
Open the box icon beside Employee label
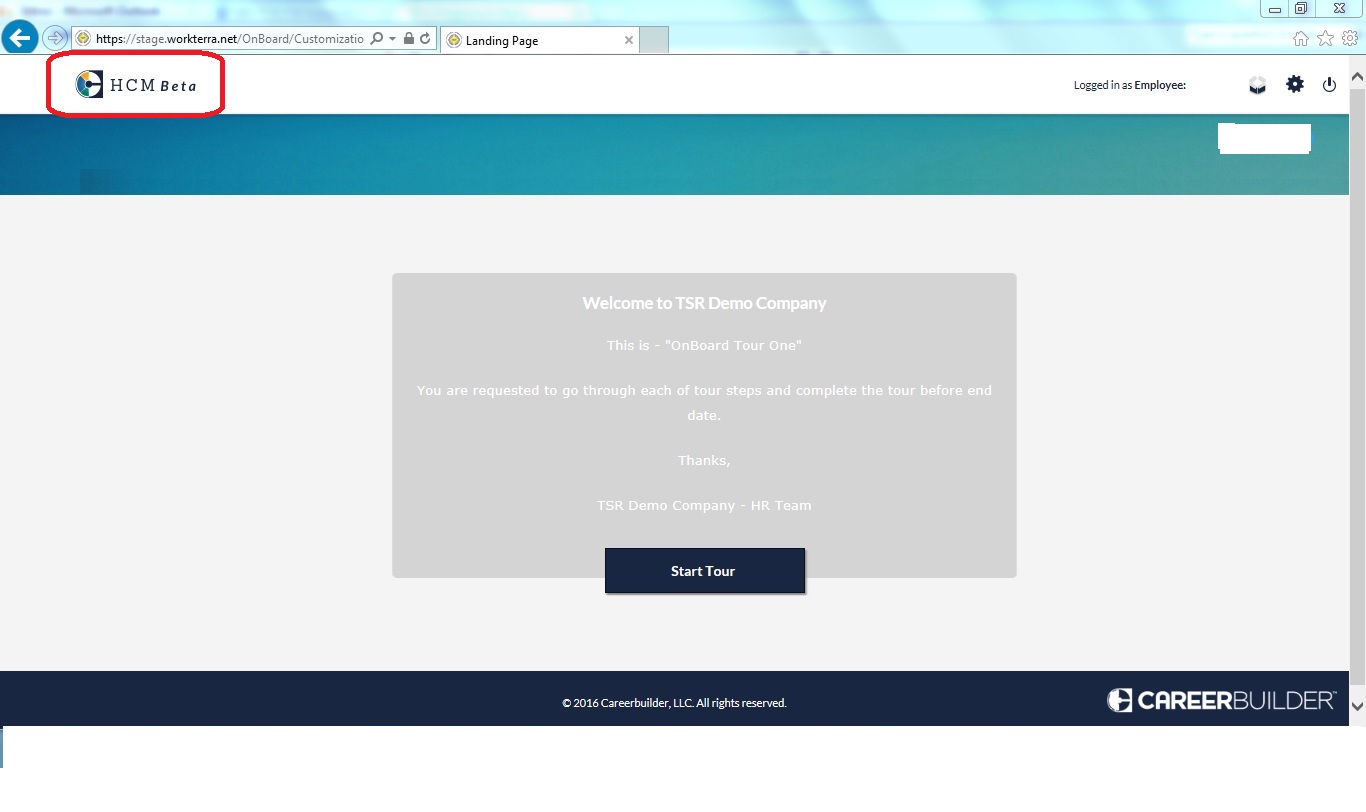click(x=1257, y=86)
